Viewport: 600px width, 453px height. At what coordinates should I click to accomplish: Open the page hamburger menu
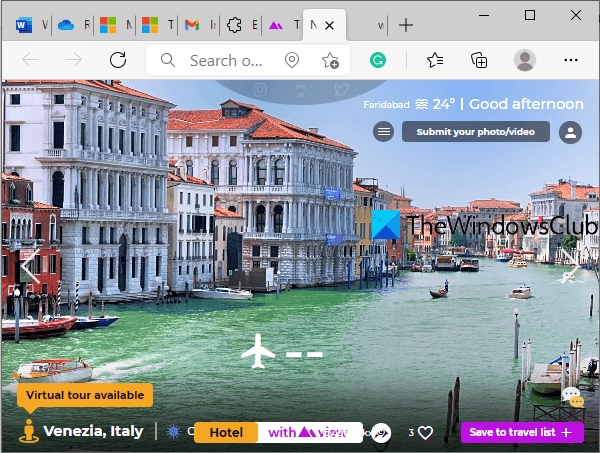coord(384,132)
